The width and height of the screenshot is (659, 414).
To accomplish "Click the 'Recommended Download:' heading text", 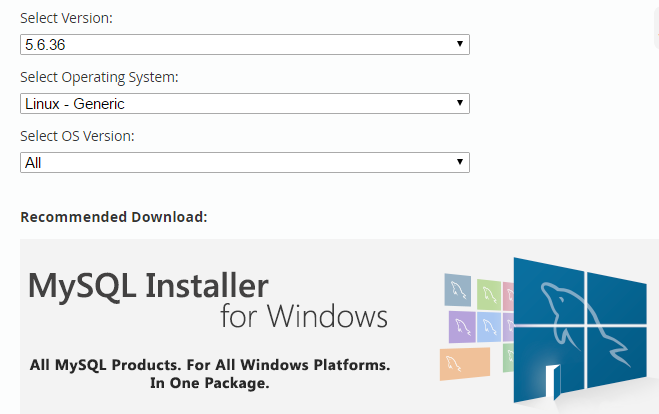I will click(x=114, y=217).
